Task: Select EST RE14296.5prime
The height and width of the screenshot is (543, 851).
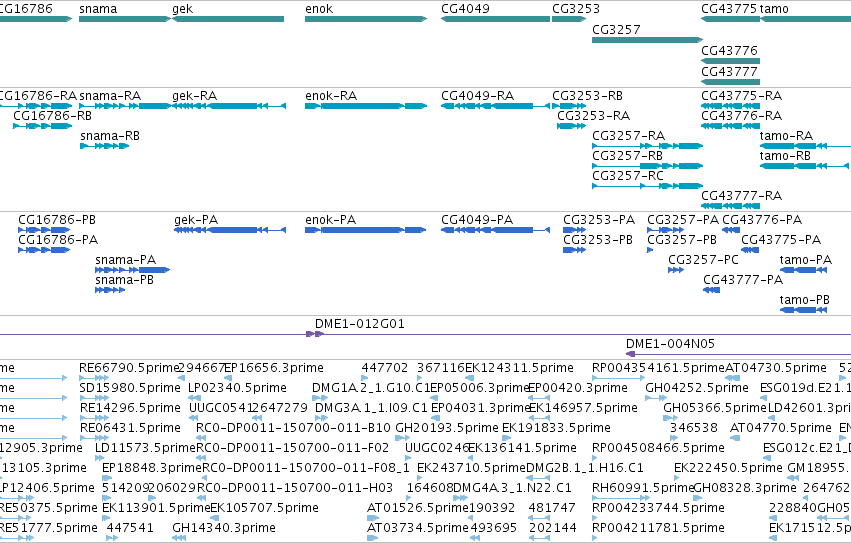Action: (x=130, y=408)
